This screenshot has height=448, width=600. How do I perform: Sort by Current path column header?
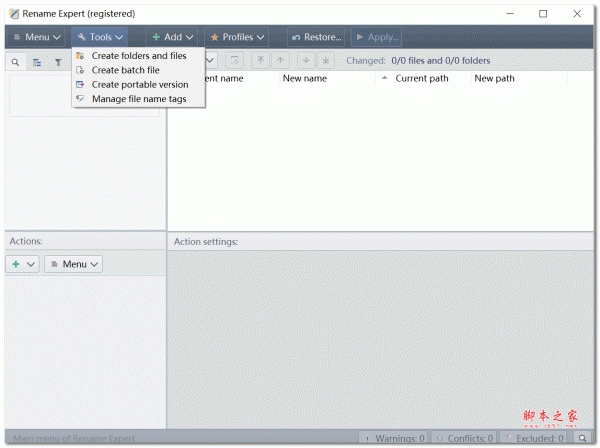pyautogui.click(x=423, y=78)
